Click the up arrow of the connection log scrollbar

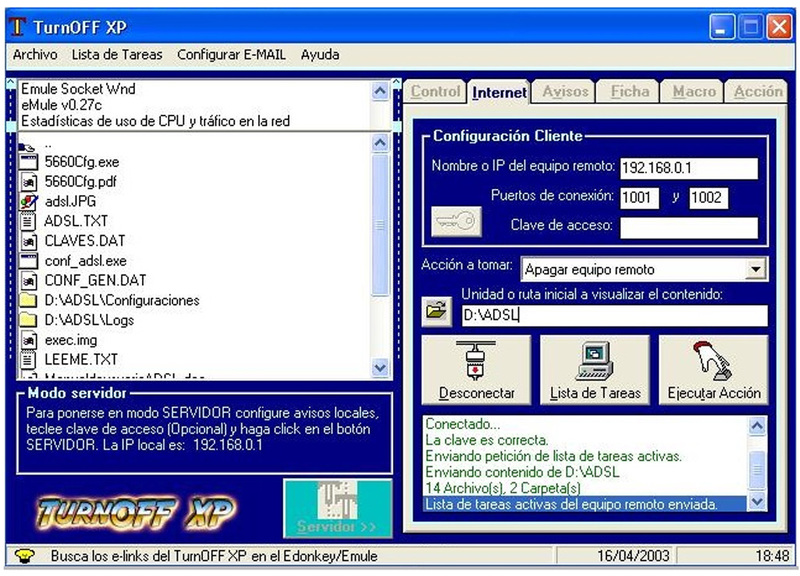[757, 425]
